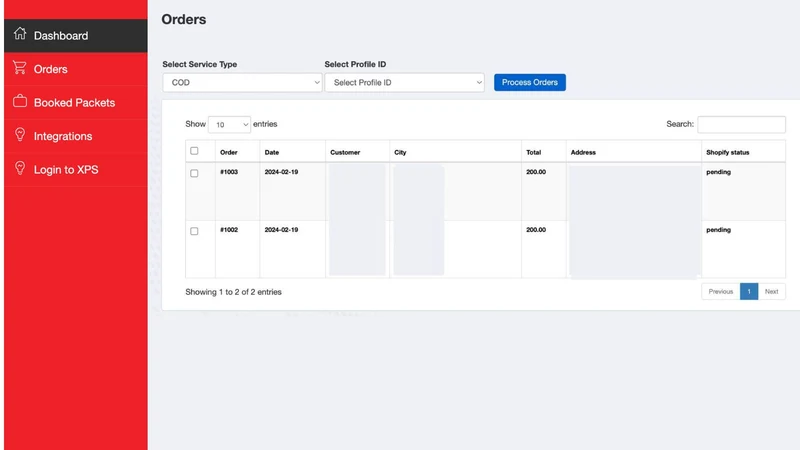The image size is (800, 450).
Task: Click the Login to XPS icon
Action: click(x=20, y=168)
